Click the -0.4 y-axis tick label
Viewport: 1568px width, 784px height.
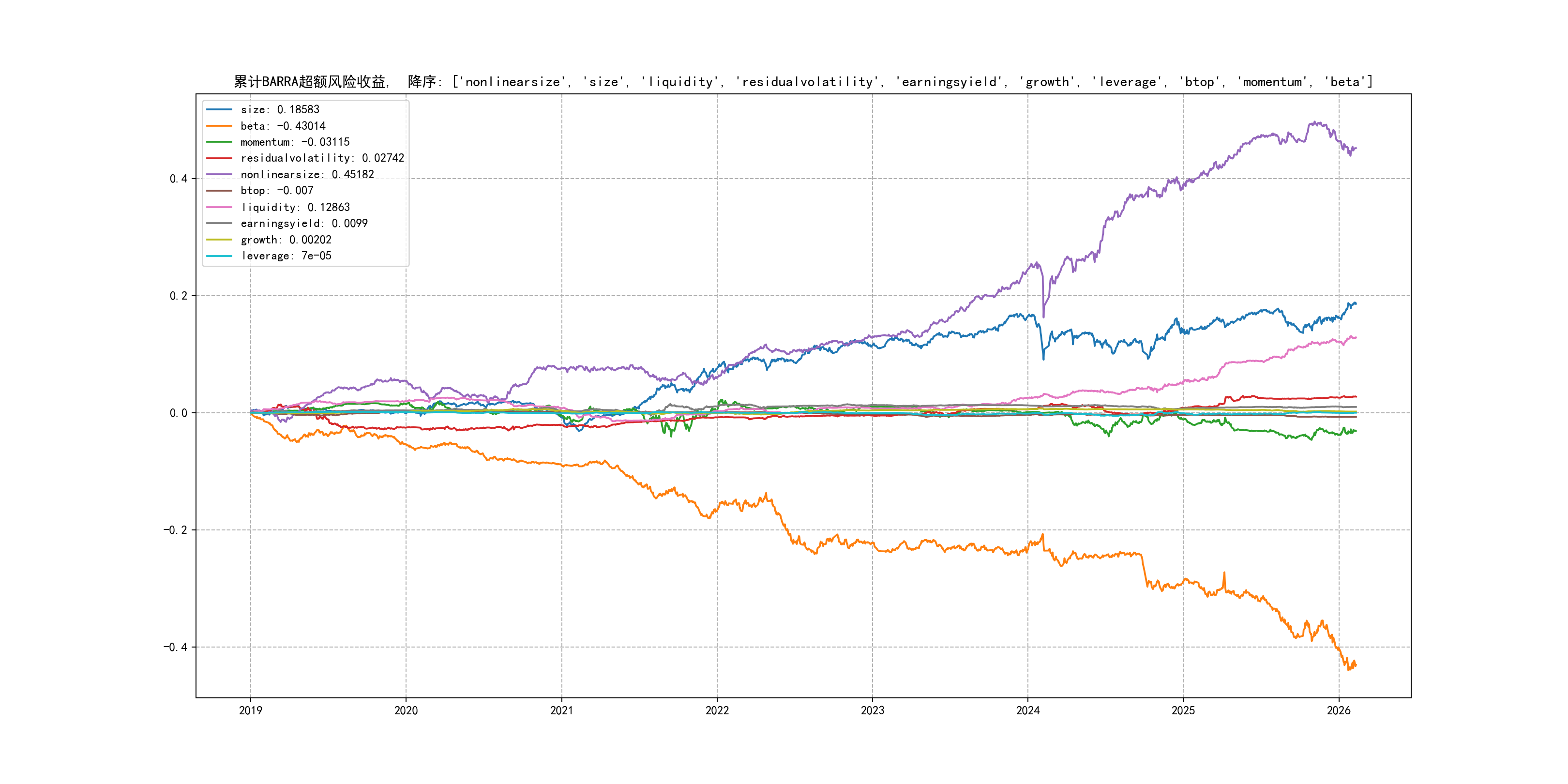[x=175, y=647]
